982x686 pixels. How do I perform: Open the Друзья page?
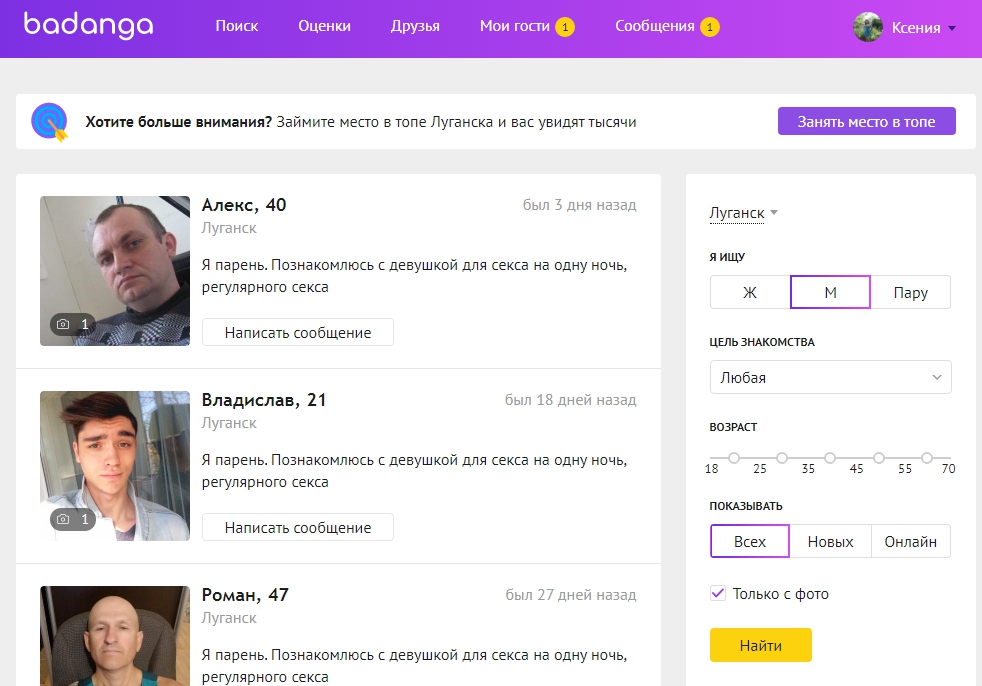click(415, 26)
